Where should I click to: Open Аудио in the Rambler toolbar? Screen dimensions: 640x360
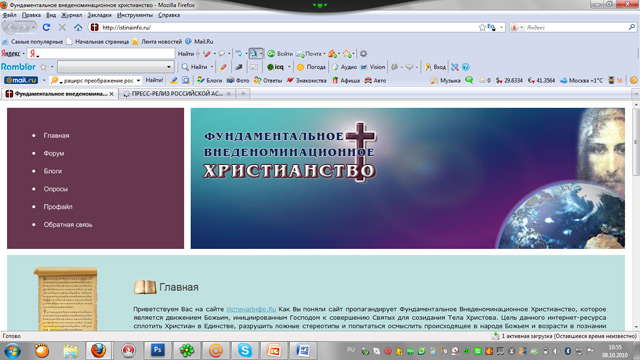(344, 67)
